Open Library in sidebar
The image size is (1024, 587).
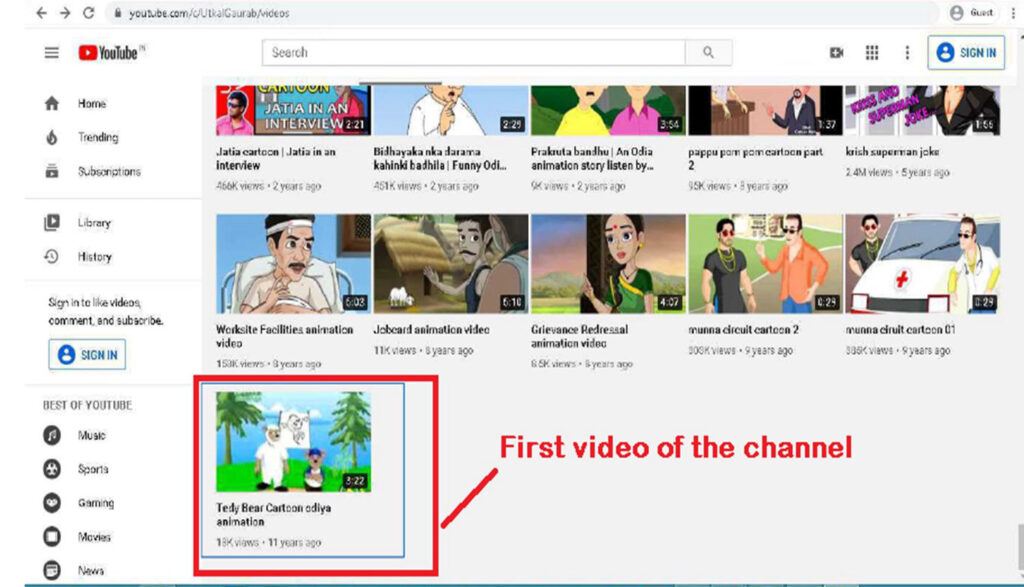(x=94, y=223)
